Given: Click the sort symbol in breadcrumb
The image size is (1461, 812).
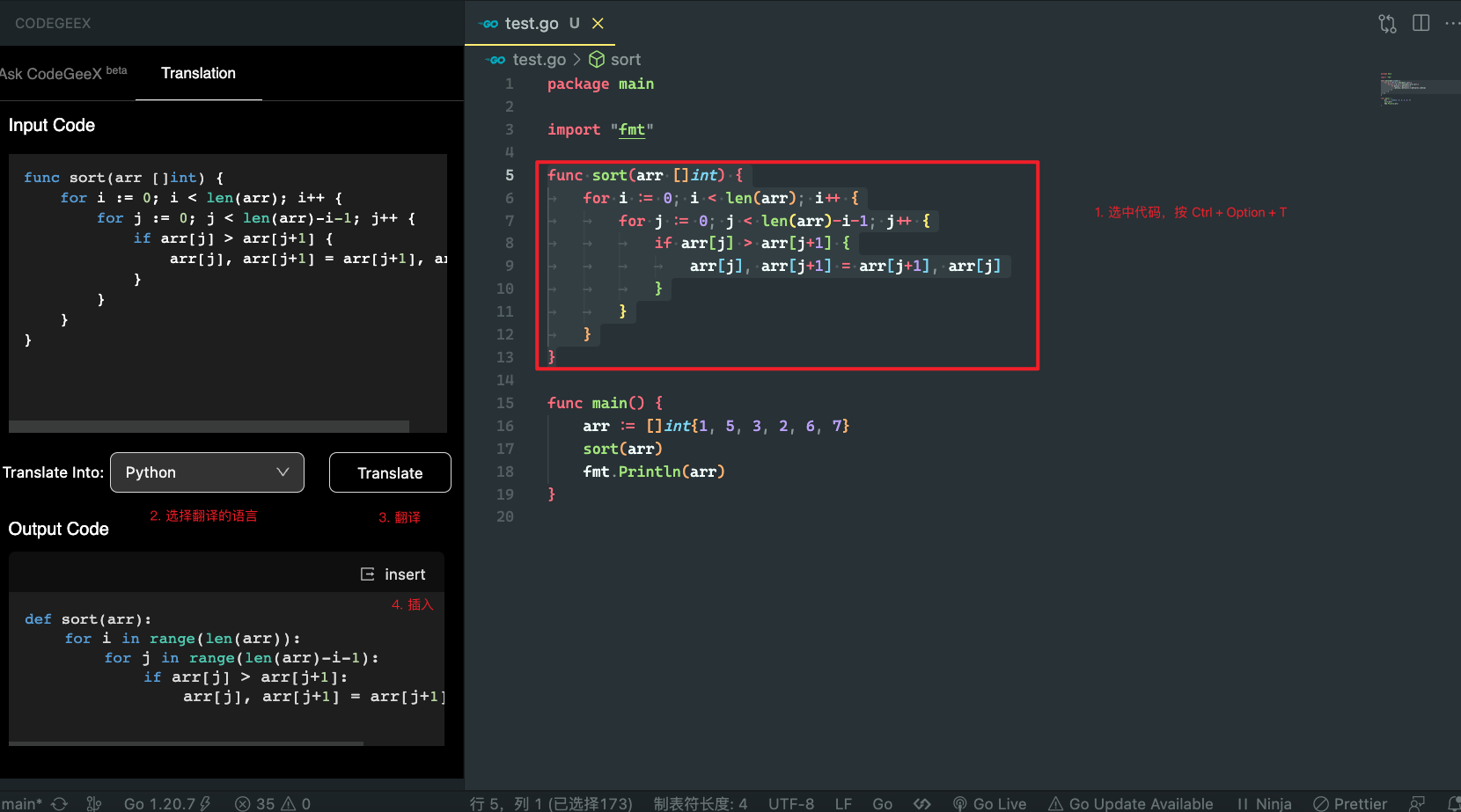Looking at the screenshot, I should click(x=614, y=60).
